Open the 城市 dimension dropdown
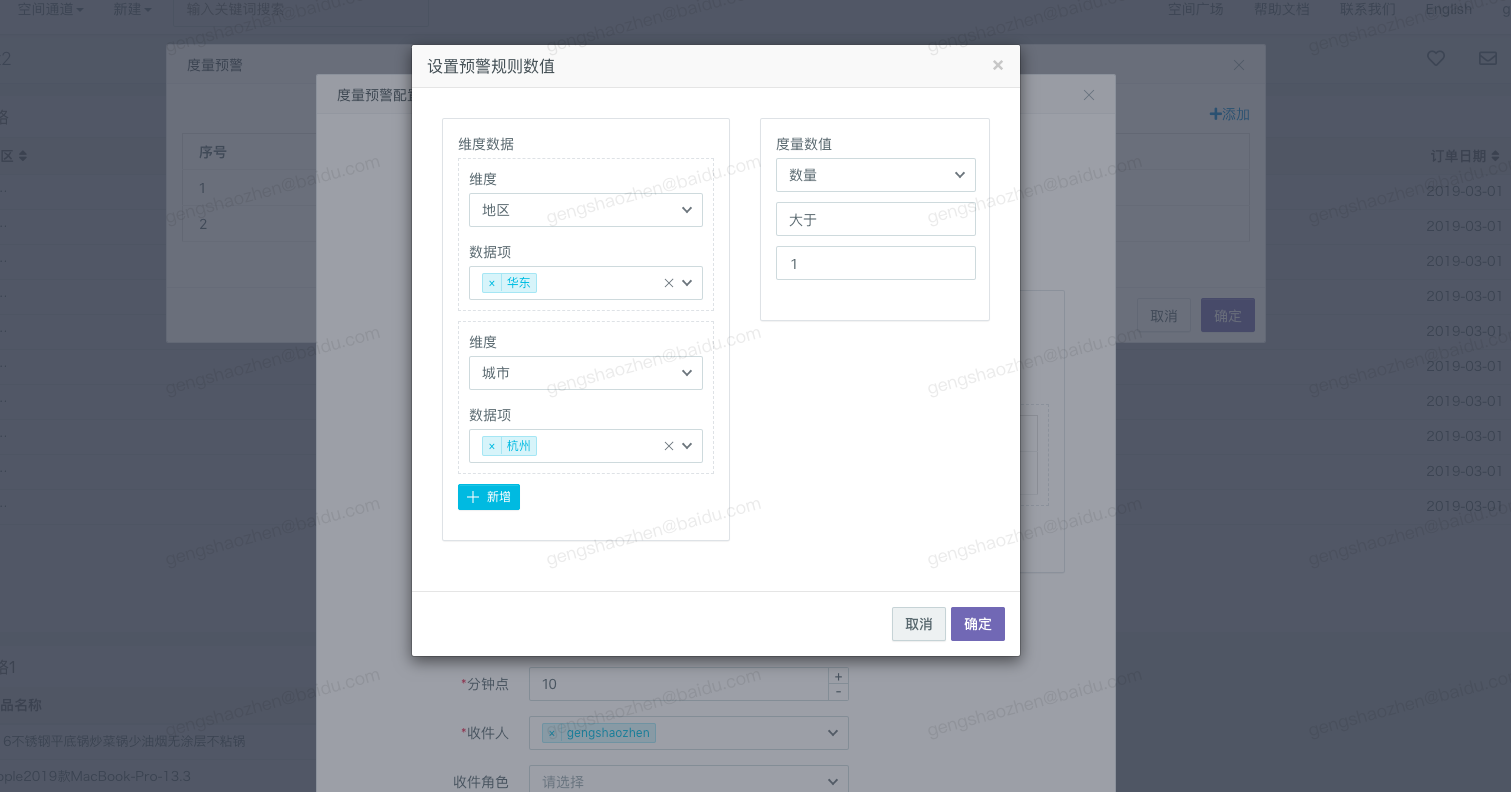This screenshot has height=792, width=1511. (585, 373)
